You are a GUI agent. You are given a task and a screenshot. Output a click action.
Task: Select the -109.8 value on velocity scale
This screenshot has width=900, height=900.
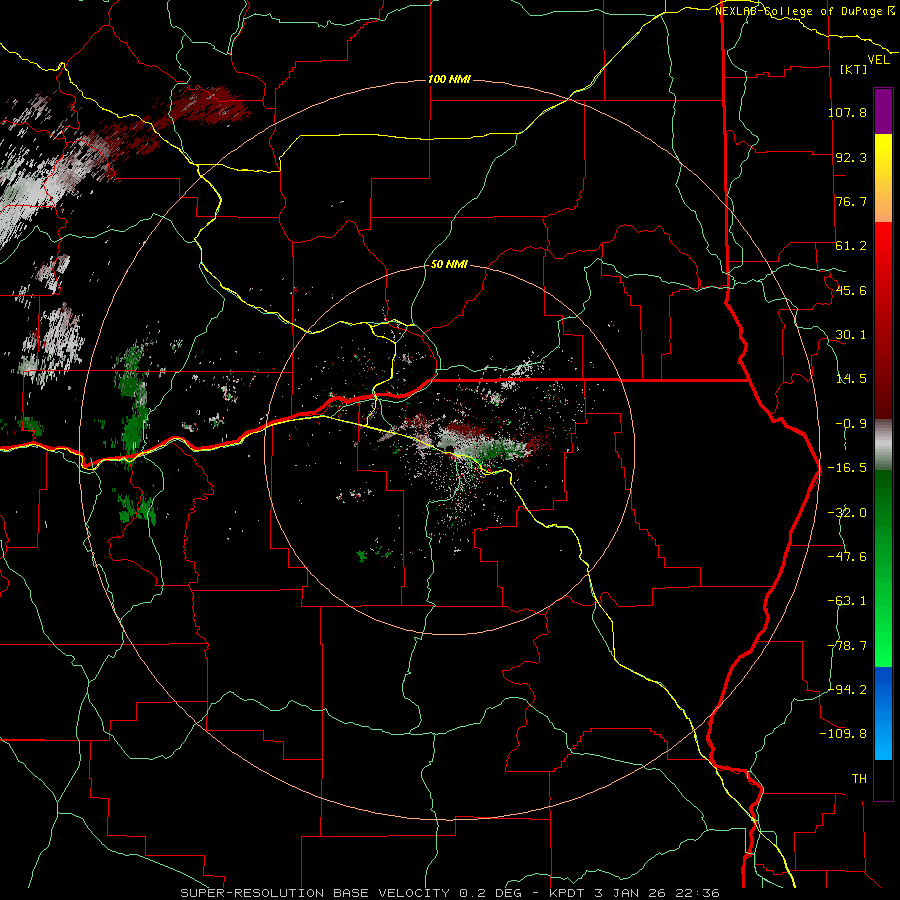844,734
